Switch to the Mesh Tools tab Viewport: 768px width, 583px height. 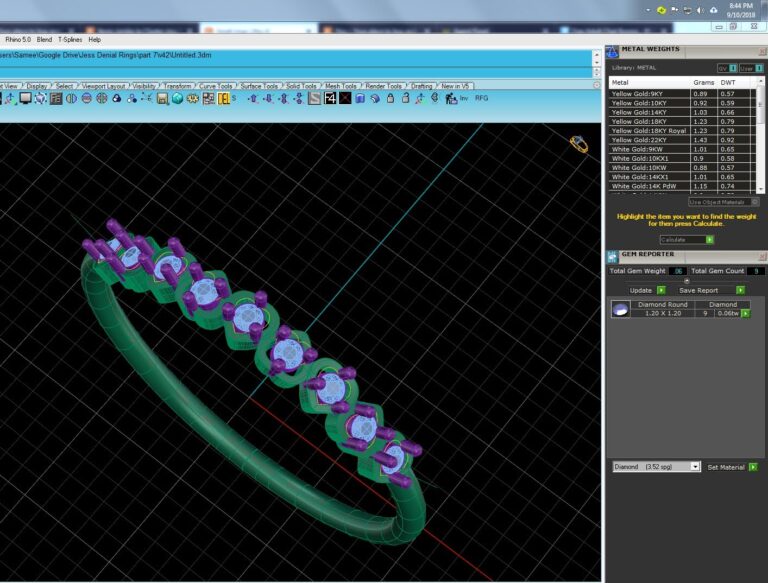click(341, 86)
